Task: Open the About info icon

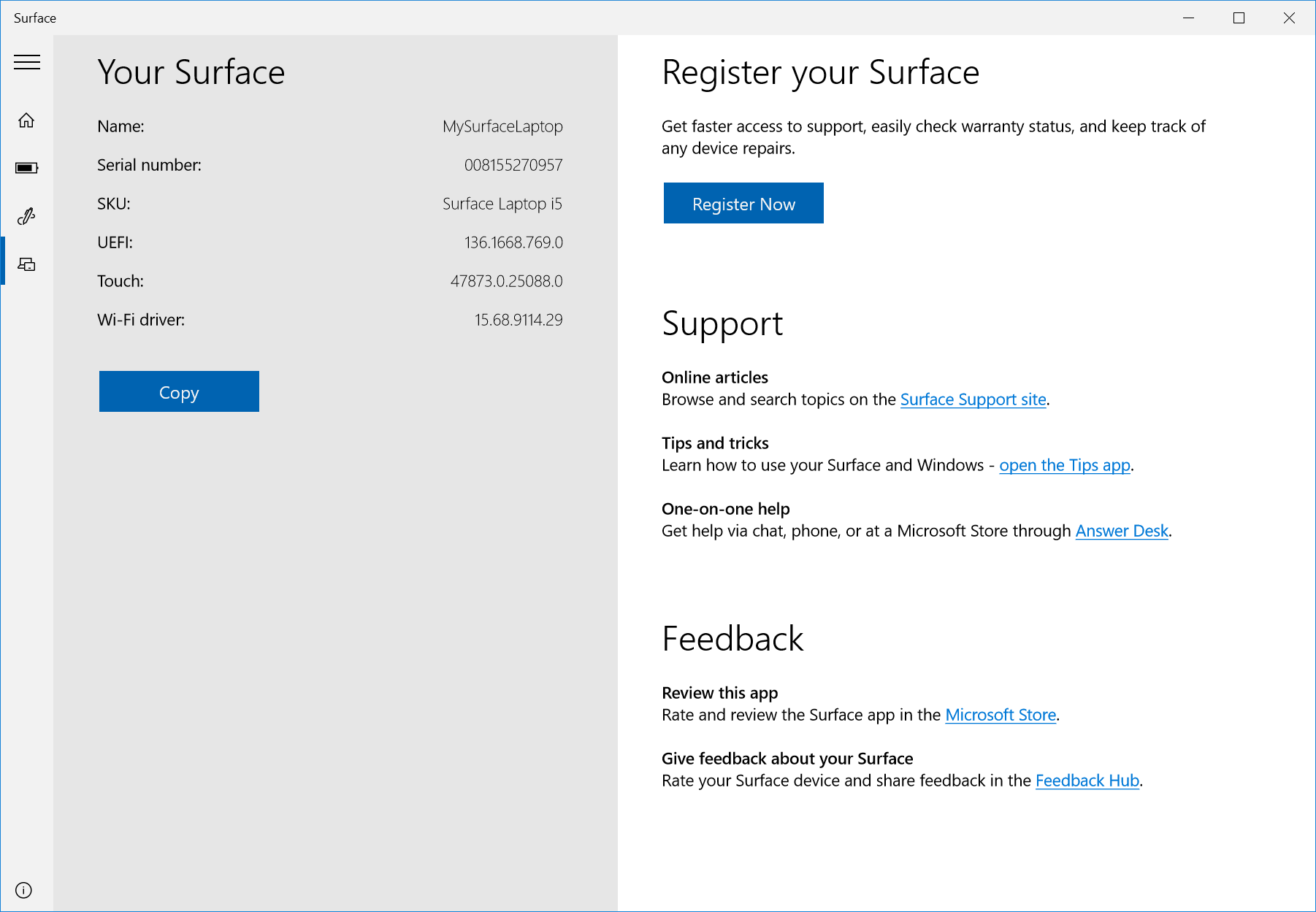Action: pyautogui.click(x=23, y=890)
